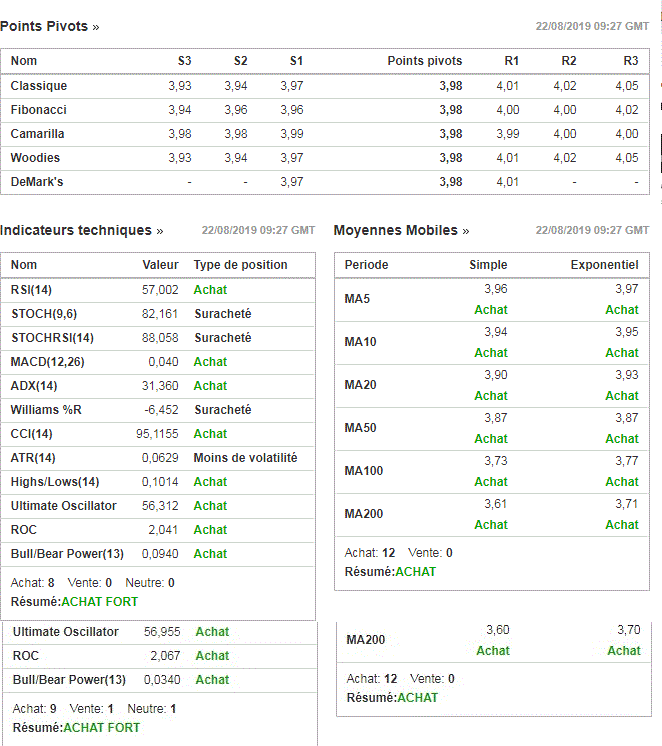Image resolution: width=662 pixels, height=746 pixels.
Task: Click the RSI(14) indicator name
Action: [x=31, y=290]
